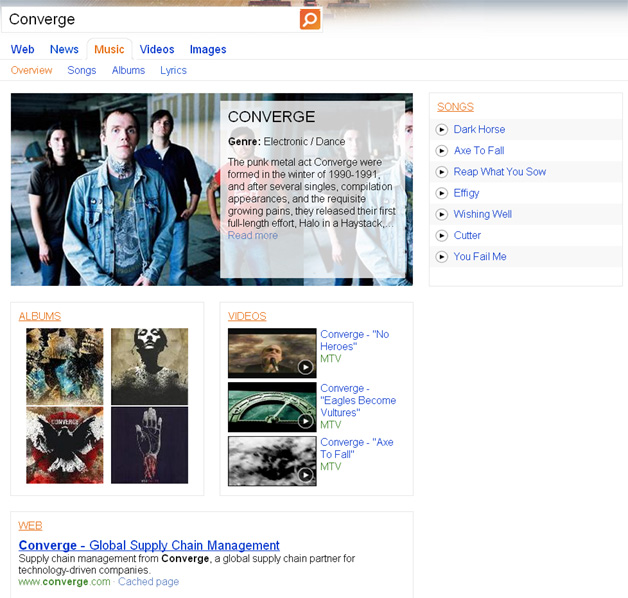Click MTV under the Axe To Fall video
This screenshot has width=628, height=598.
pyautogui.click(x=330, y=467)
